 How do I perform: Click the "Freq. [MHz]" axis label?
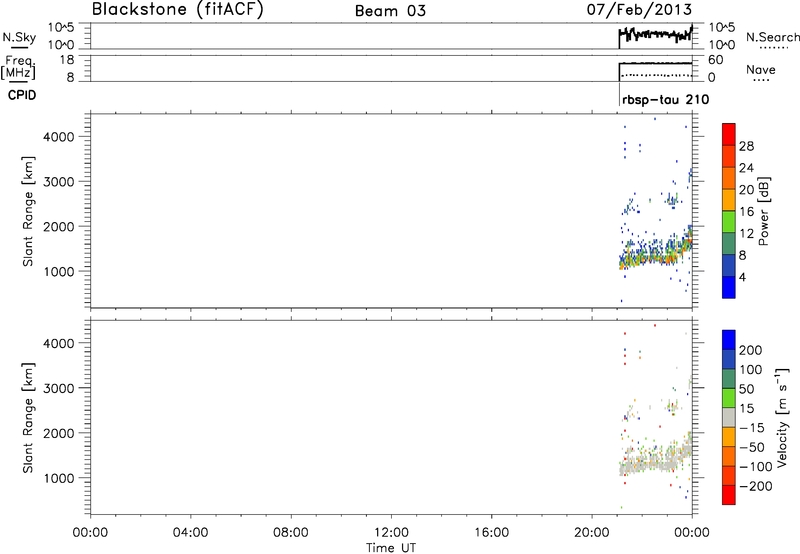coord(18,67)
